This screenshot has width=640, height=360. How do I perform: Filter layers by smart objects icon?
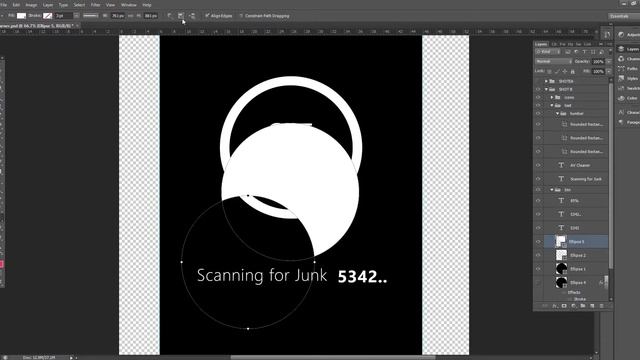tap(601, 52)
